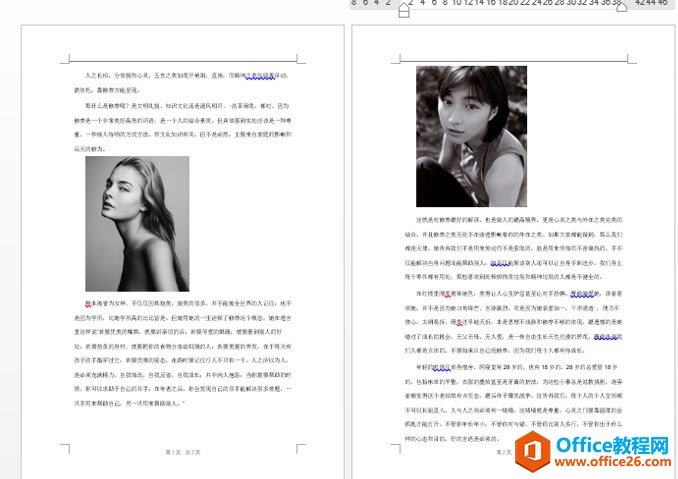
Task: Click the 10 mark on the horizontal ruler
Action: (x=457, y=3)
